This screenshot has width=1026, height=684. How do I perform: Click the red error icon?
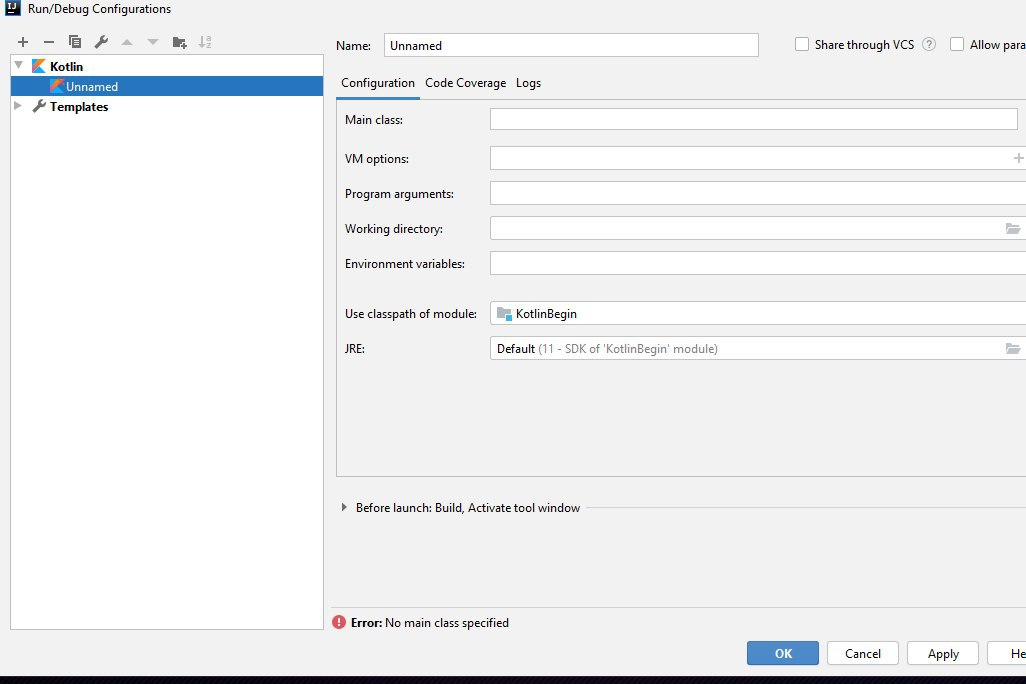[x=339, y=622]
